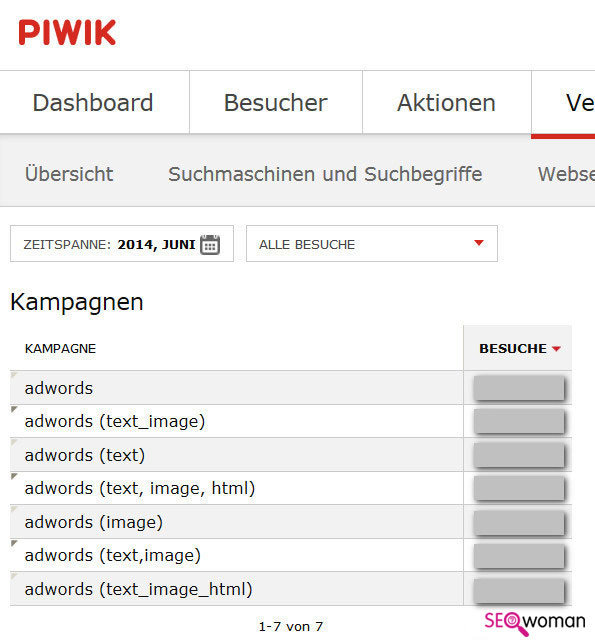Image resolution: width=595 pixels, height=640 pixels.
Task: Click the PIWIK logo
Action: pos(67,33)
